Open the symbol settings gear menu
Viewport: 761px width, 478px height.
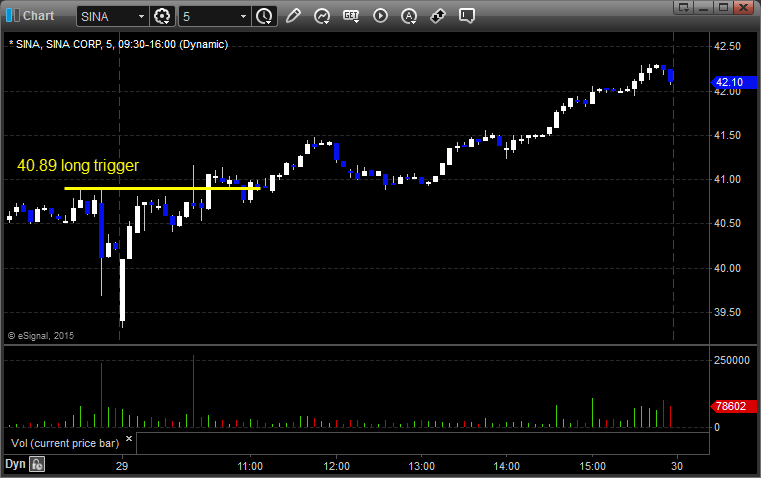coord(162,16)
